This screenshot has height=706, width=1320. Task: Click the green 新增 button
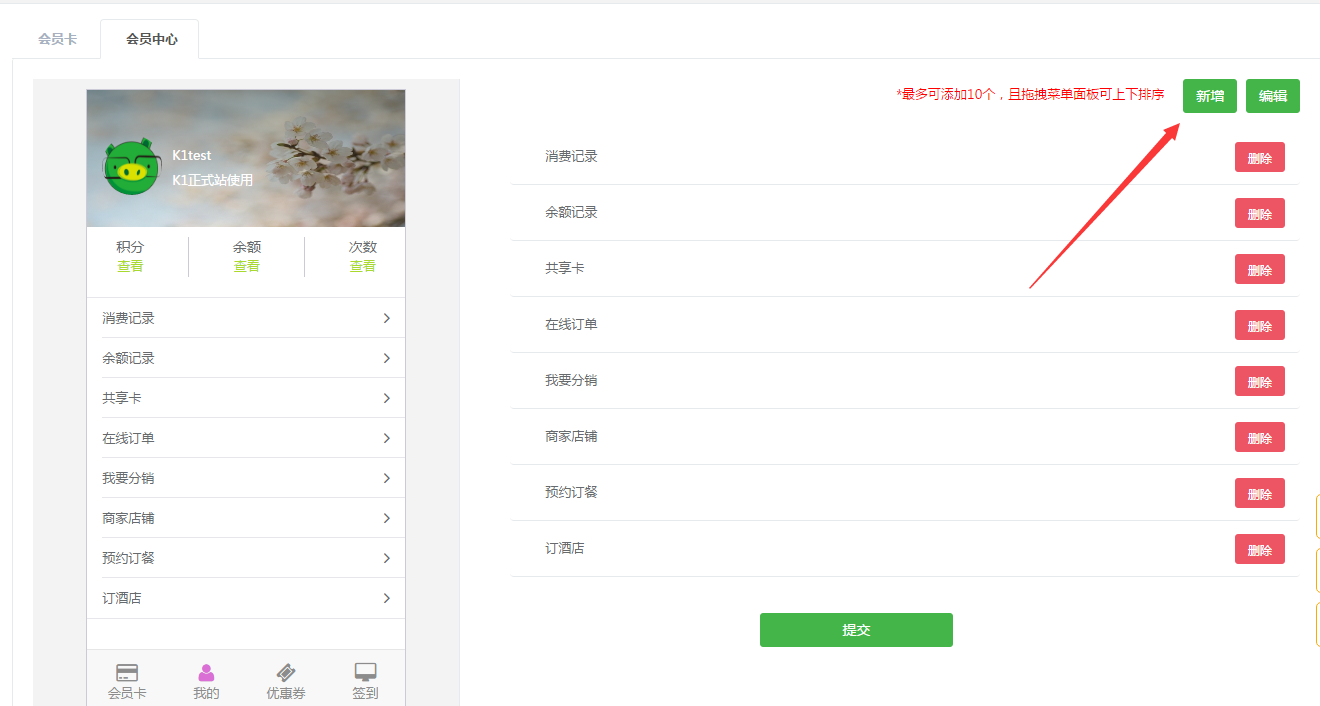(x=1210, y=96)
